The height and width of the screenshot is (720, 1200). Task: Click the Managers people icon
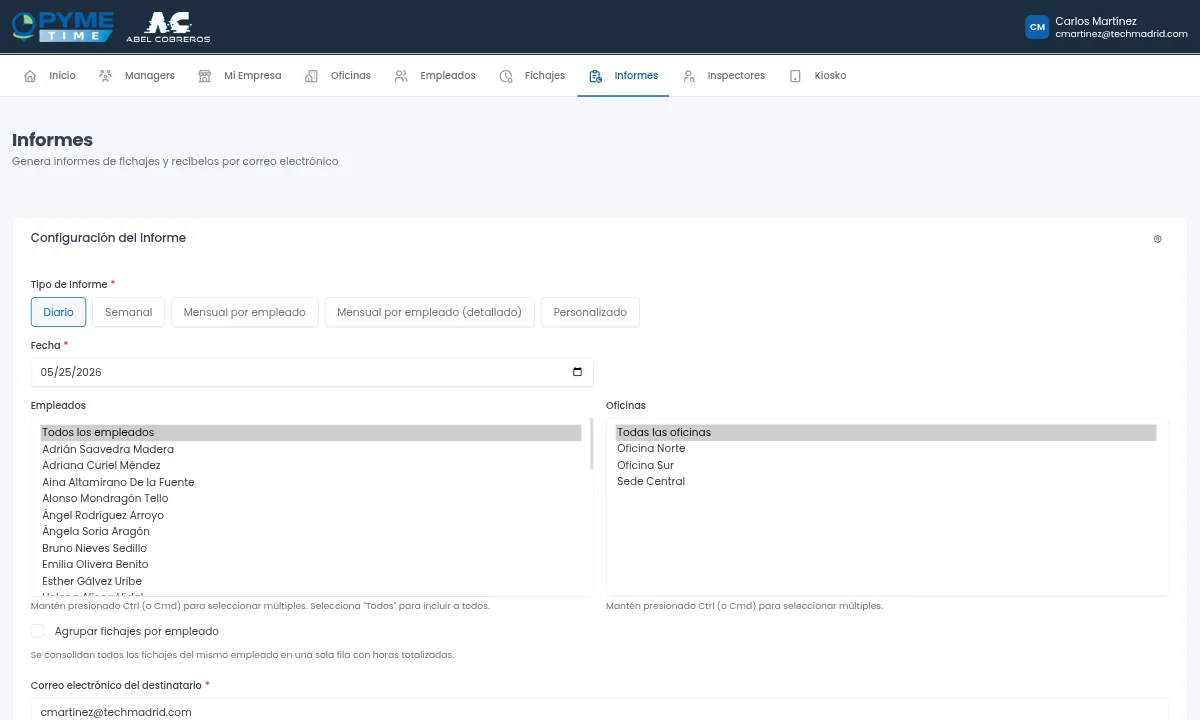pyautogui.click(x=105, y=76)
